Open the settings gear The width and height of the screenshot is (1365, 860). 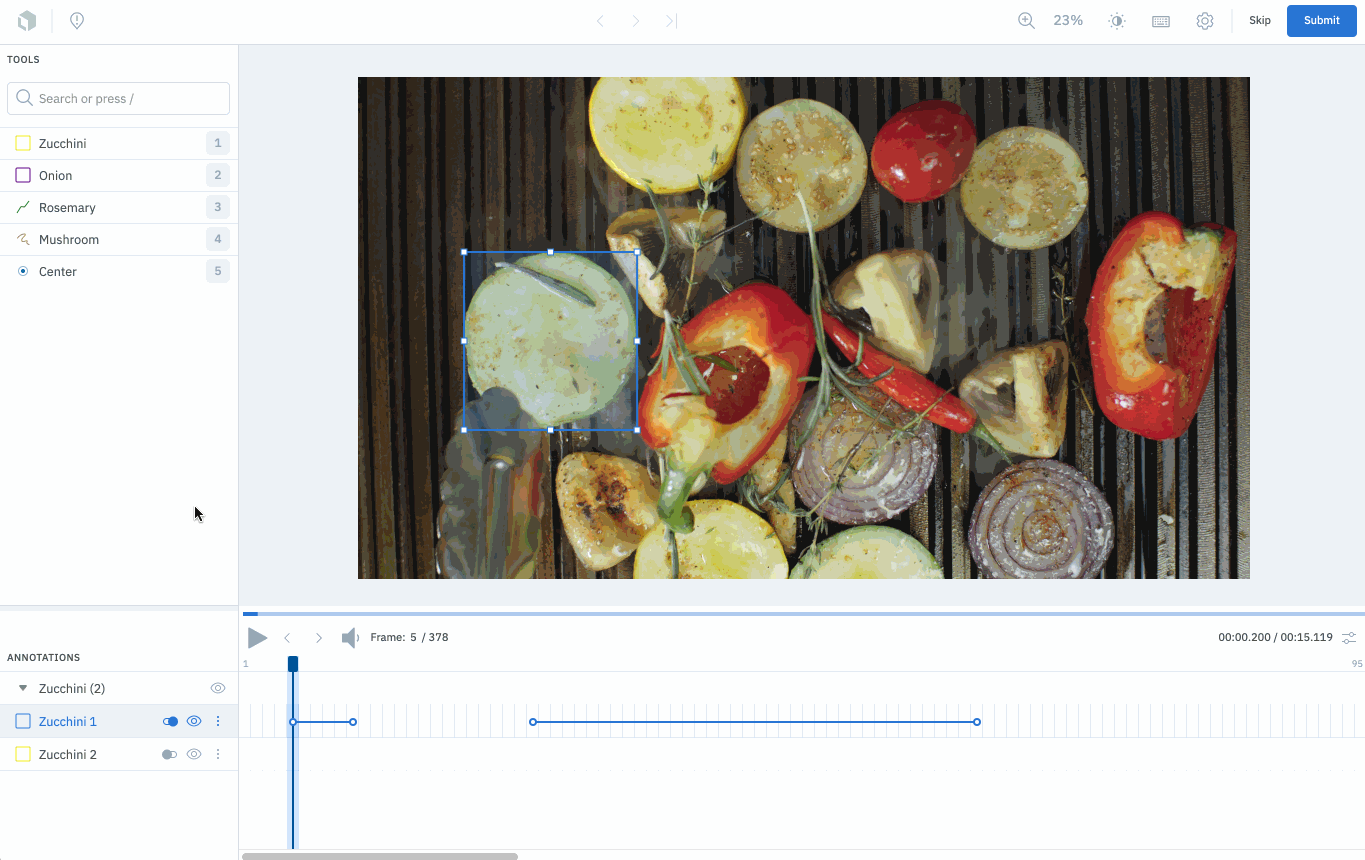click(x=1205, y=21)
